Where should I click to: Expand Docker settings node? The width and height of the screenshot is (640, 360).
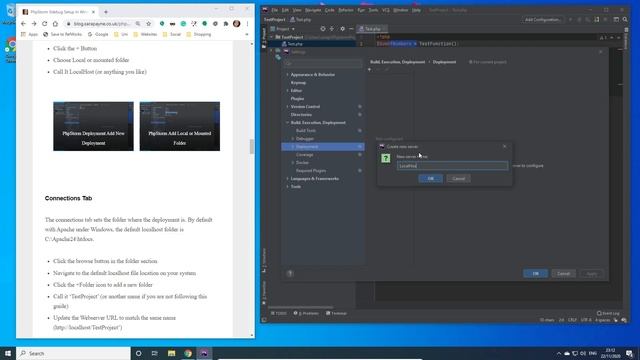click(x=293, y=162)
